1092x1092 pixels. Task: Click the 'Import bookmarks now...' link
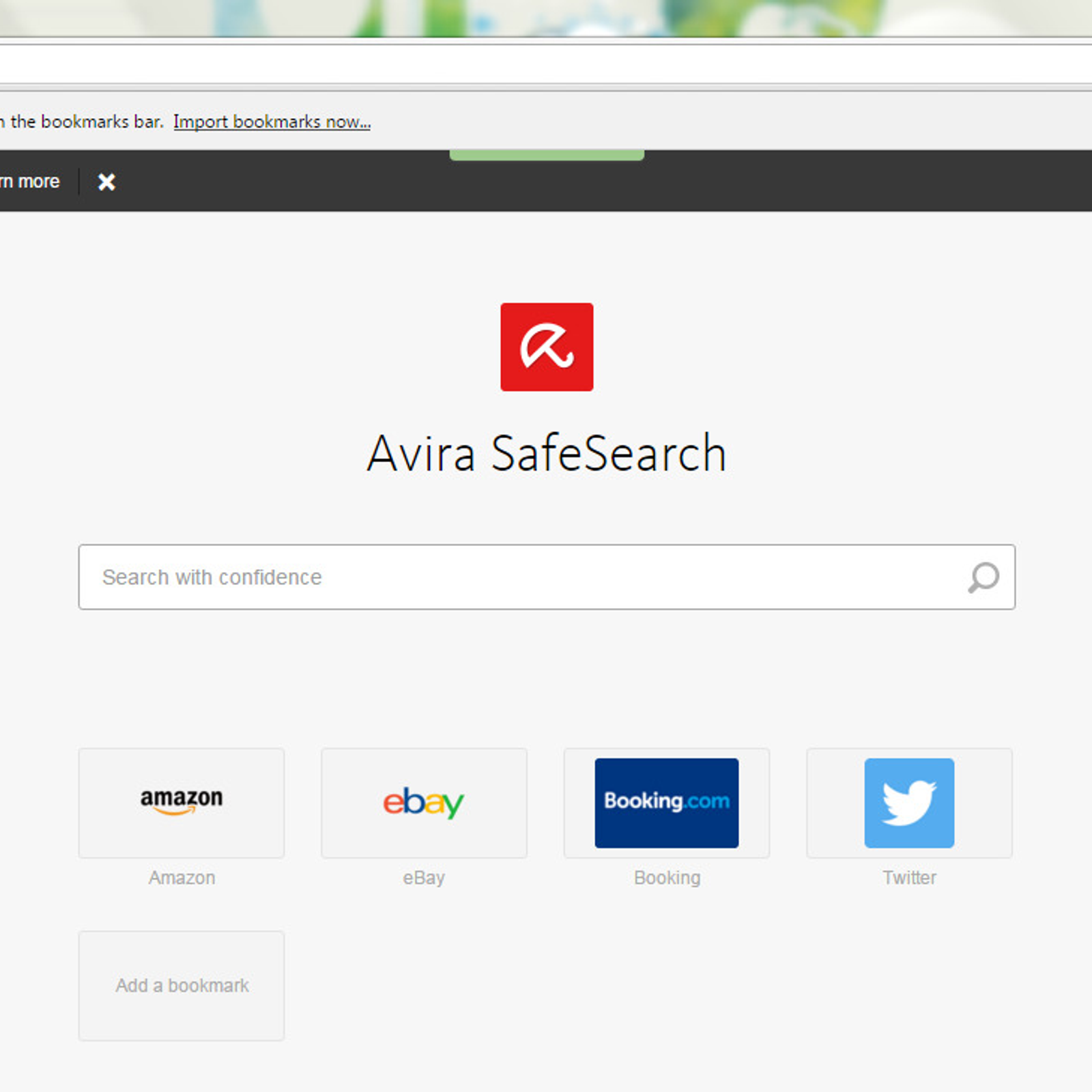click(x=272, y=122)
